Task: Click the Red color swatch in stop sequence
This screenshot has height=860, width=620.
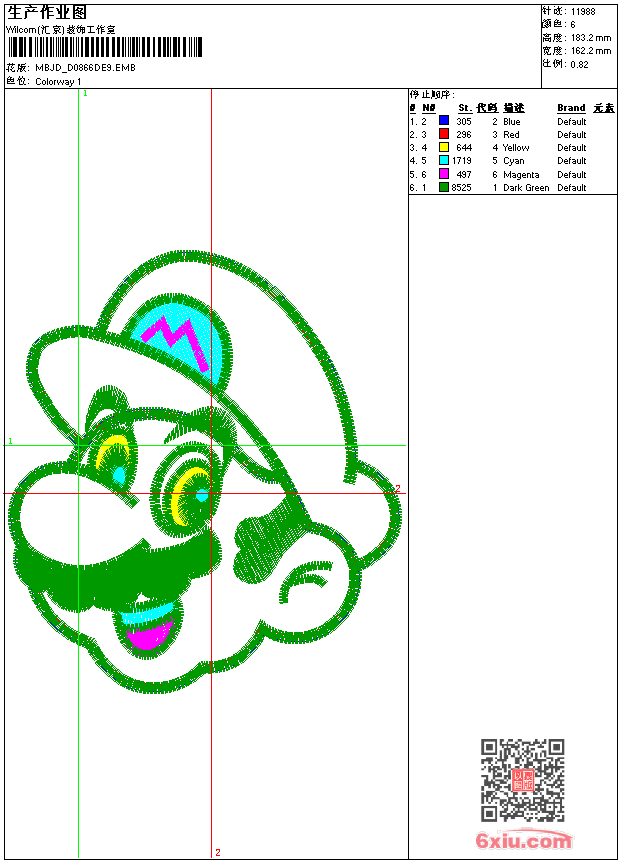Action: point(444,133)
